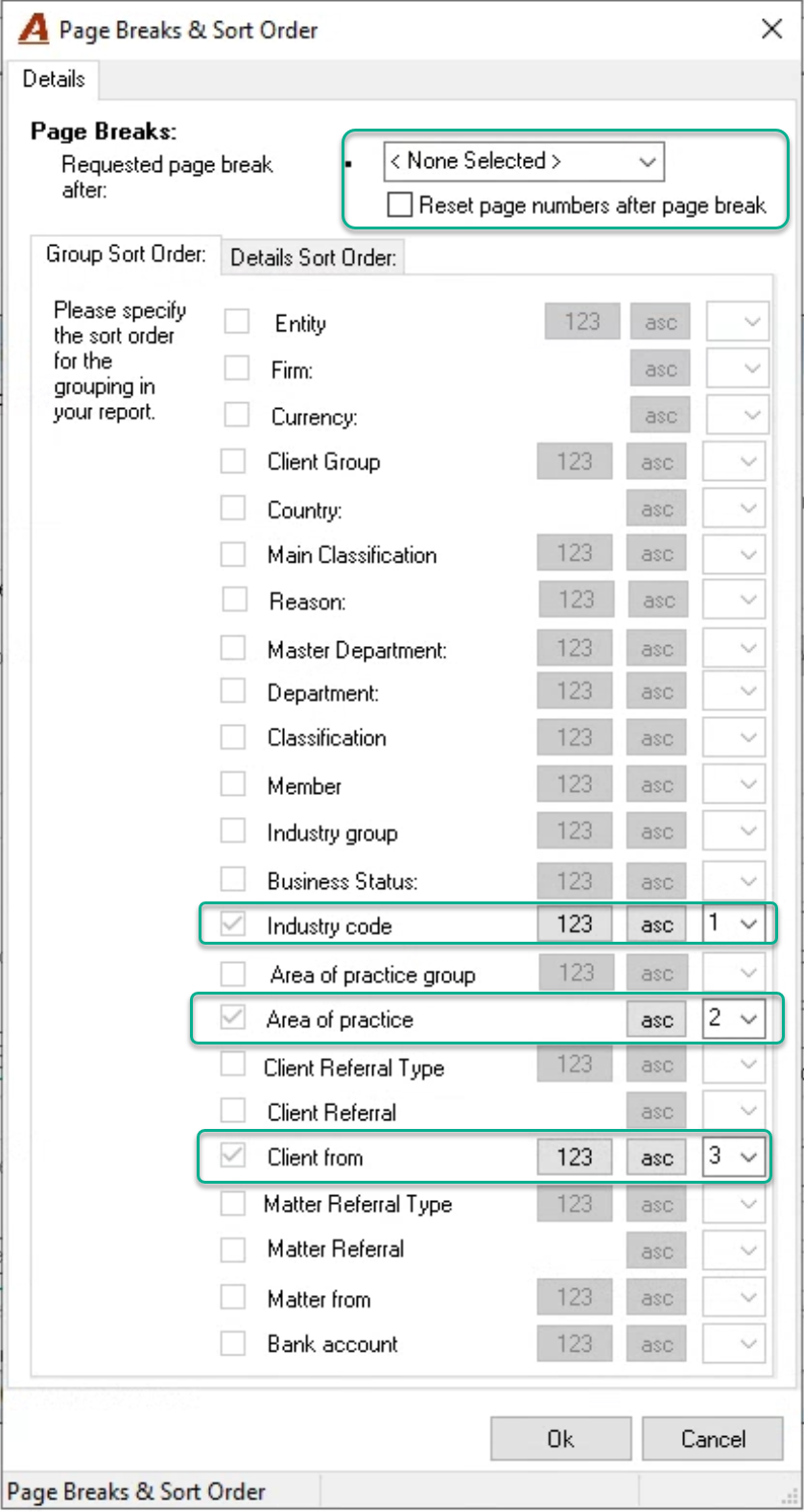Check the Department checkbox
Viewport: 804px width, 1512px height.
pyautogui.click(x=233, y=691)
